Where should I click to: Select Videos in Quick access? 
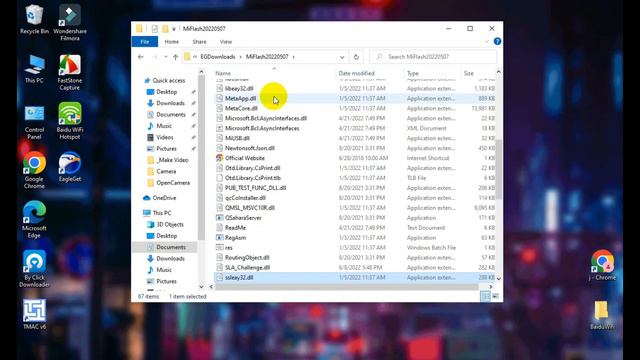164,138
